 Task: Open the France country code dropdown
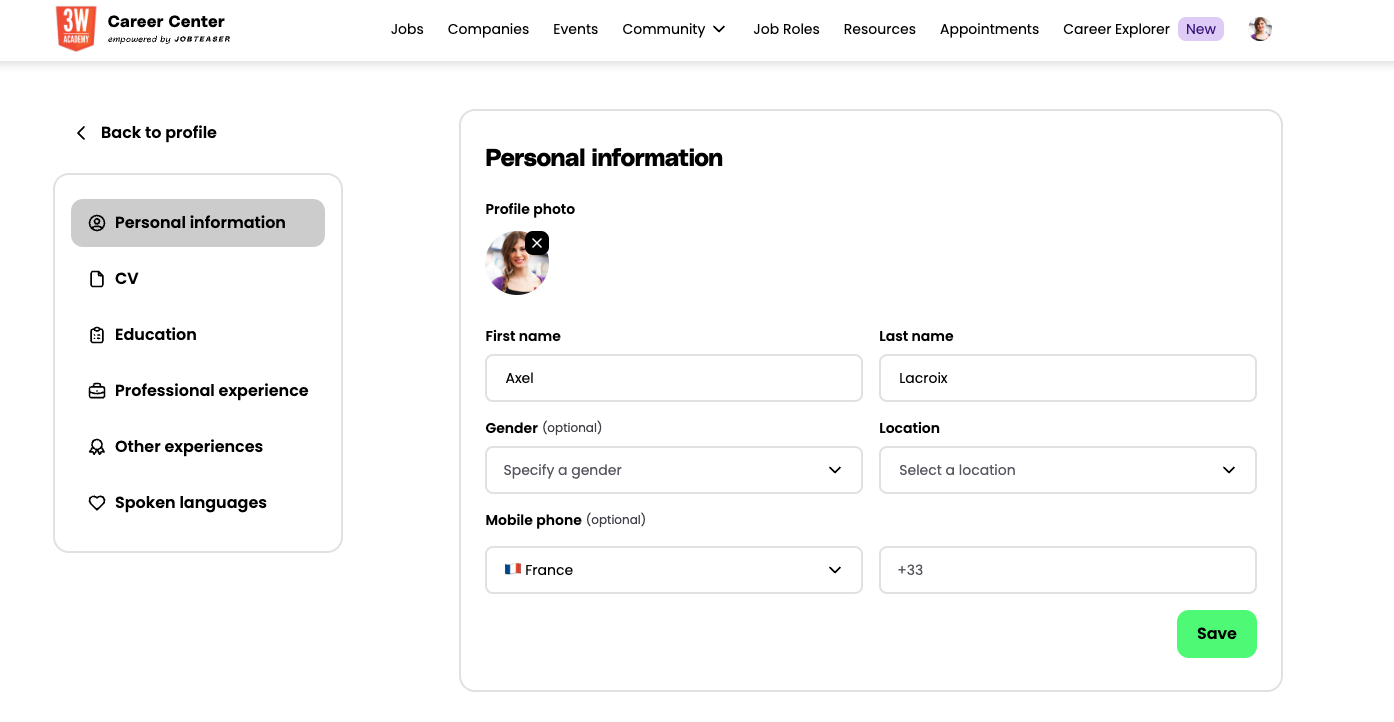(673, 570)
